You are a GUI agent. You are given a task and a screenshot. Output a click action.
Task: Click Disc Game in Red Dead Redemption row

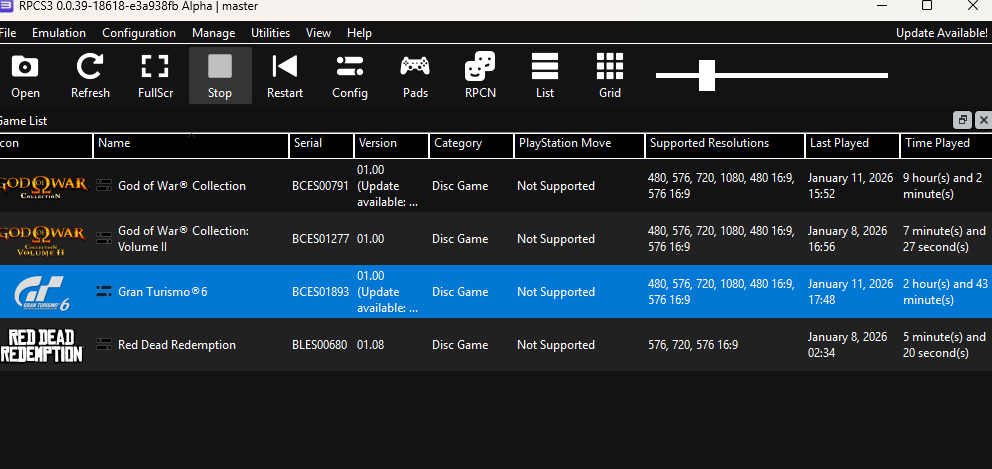[460, 345]
